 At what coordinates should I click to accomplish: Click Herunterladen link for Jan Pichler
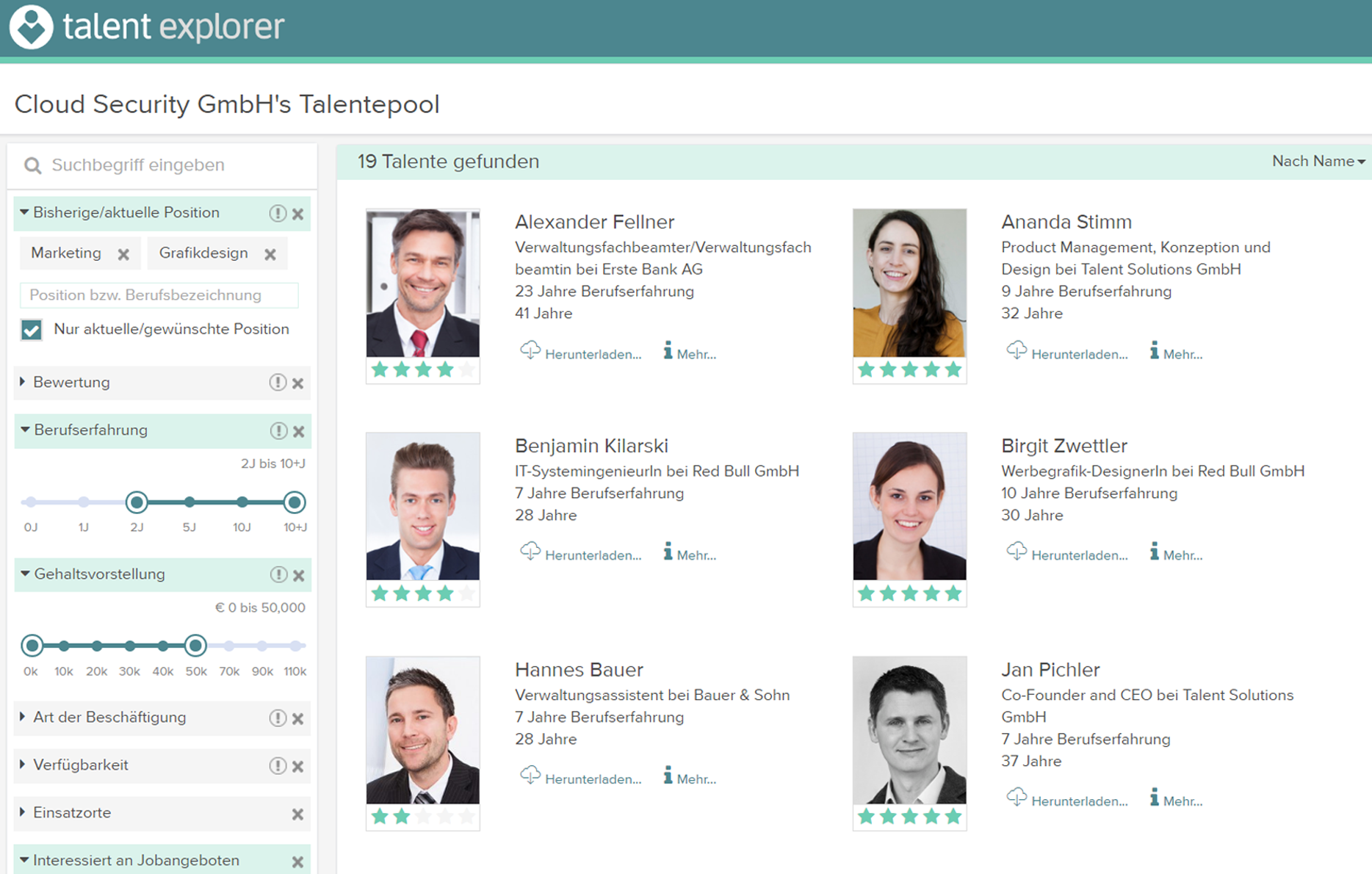[1079, 802]
